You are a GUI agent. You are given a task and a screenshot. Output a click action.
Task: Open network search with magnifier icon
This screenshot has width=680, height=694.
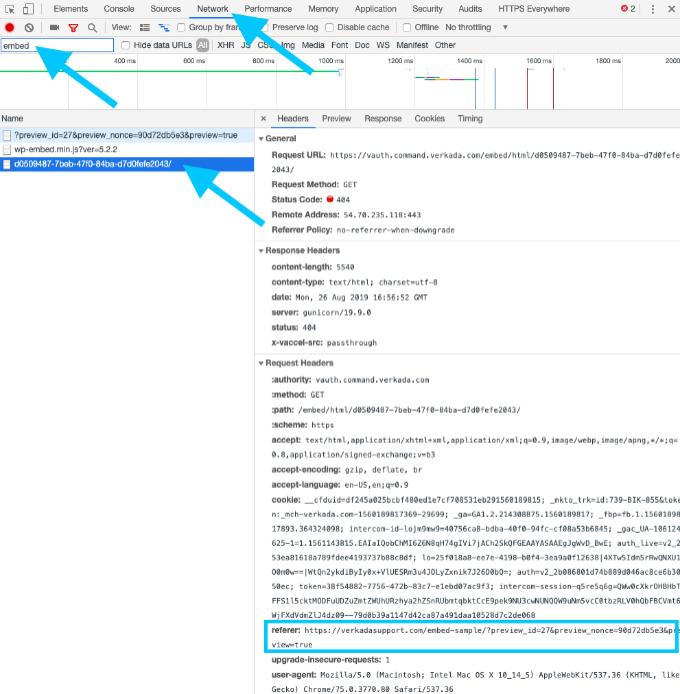pos(92,27)
